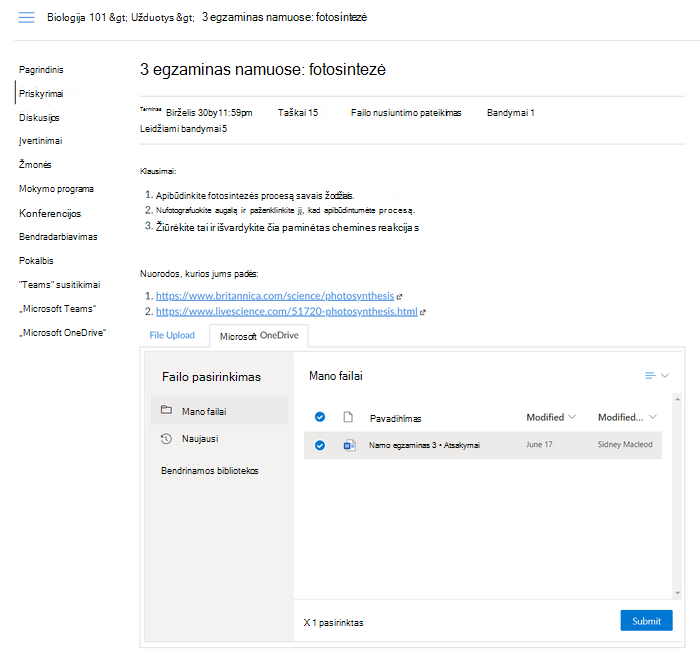Click the Užduotys breadcrumb

tap(150, 17)
